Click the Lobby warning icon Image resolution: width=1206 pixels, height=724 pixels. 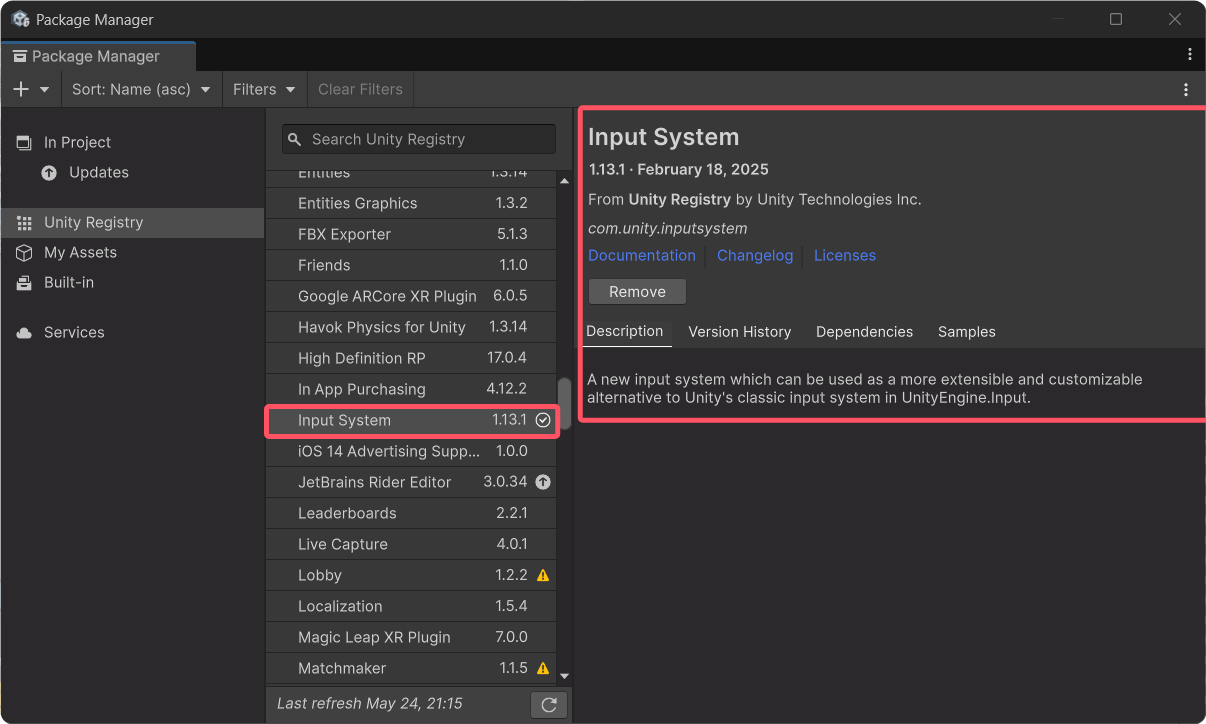pos(543,575)
